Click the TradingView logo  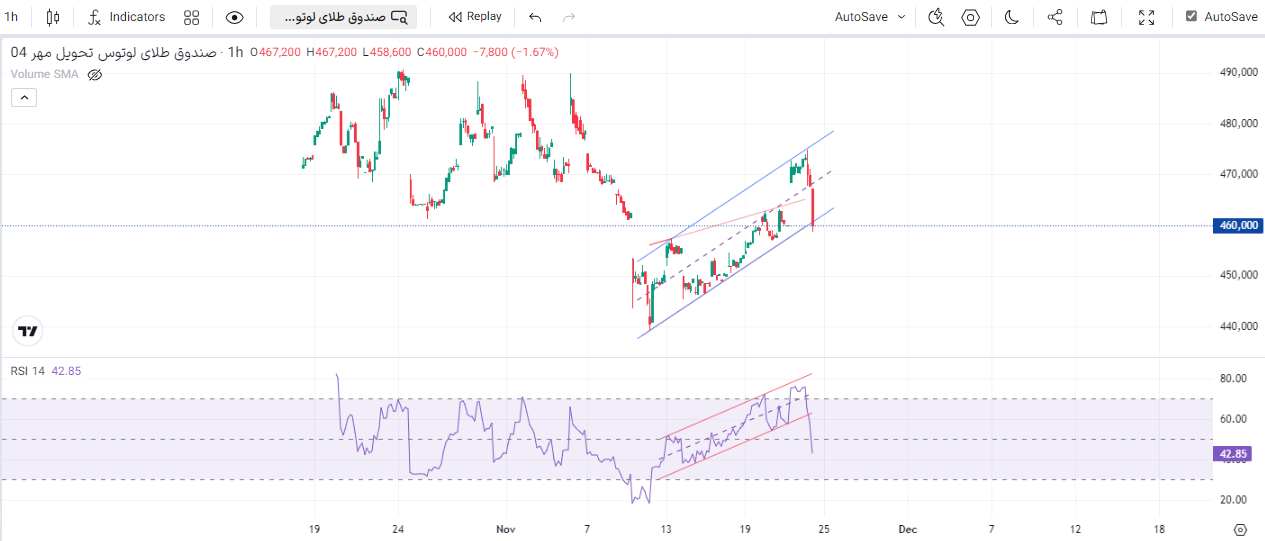(28, 331)
